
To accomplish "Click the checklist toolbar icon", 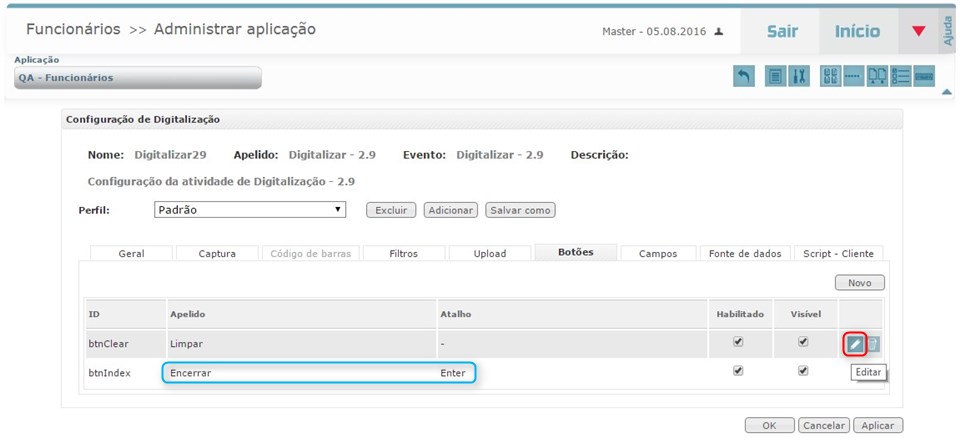I will [x=901, y=76].
